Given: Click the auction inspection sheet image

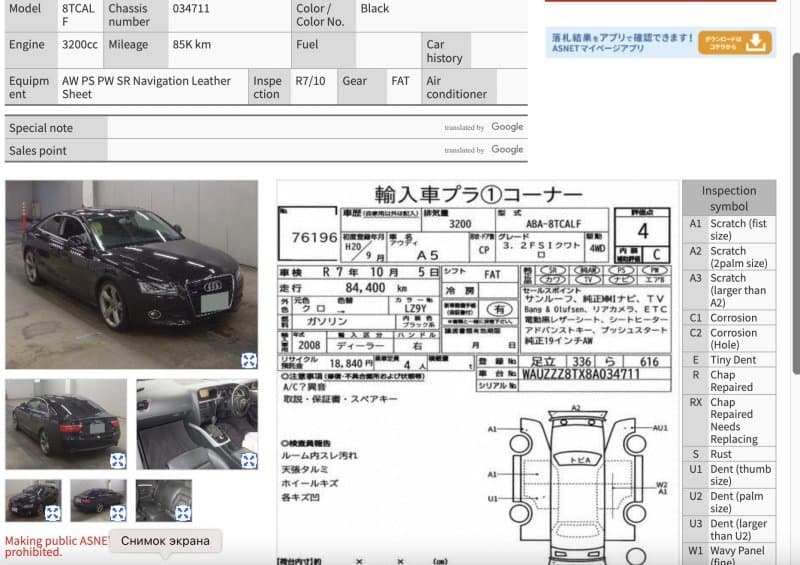Looking at the screenshot, I should tap(478, 373).
